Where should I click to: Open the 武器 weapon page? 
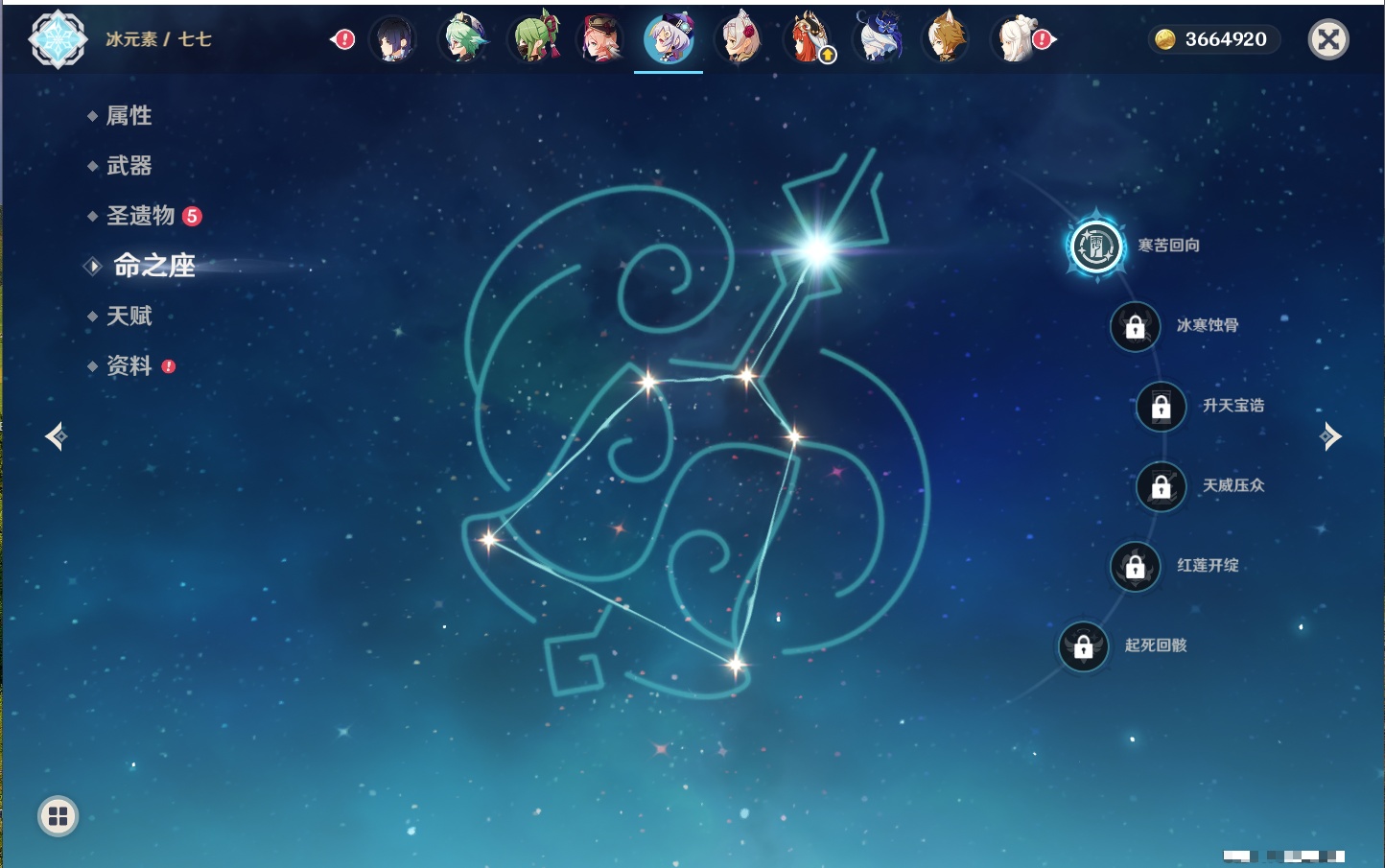(x=129, y=166)
